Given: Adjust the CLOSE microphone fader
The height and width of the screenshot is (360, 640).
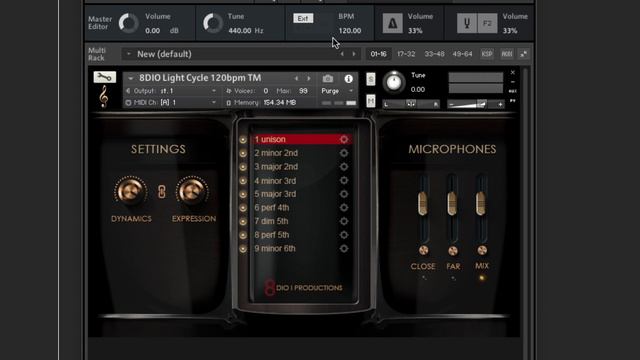Looking at the screenshot, I should coord(423,203).
